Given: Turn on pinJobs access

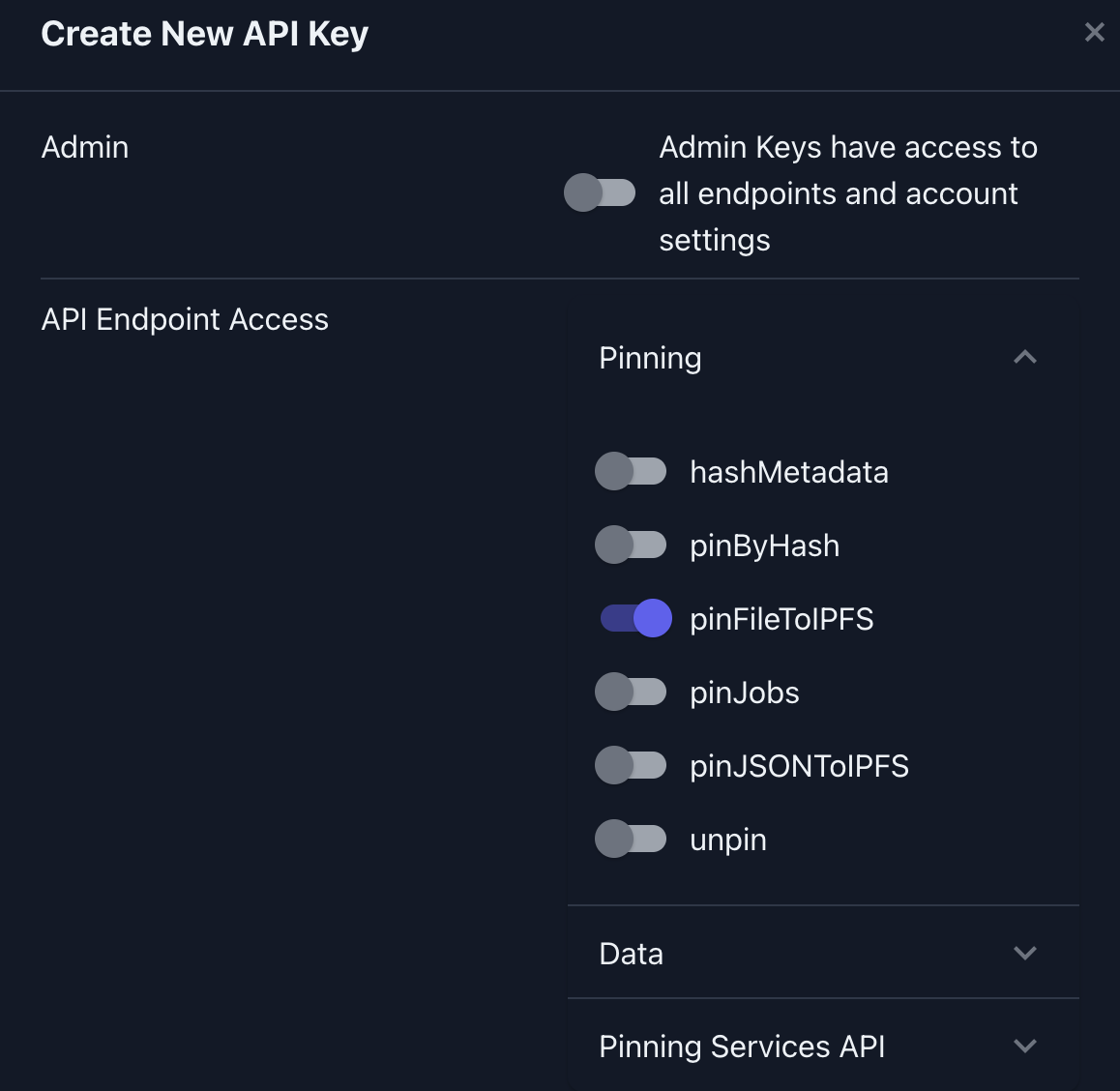Looking at the screenshot, I should click(x=631, y=692).
